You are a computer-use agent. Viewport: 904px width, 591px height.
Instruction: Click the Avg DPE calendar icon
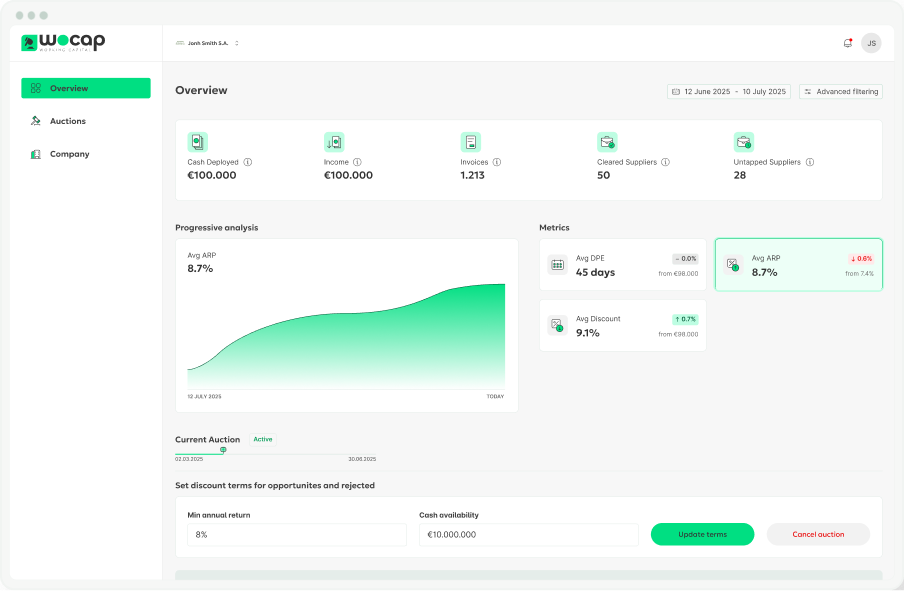558,265
